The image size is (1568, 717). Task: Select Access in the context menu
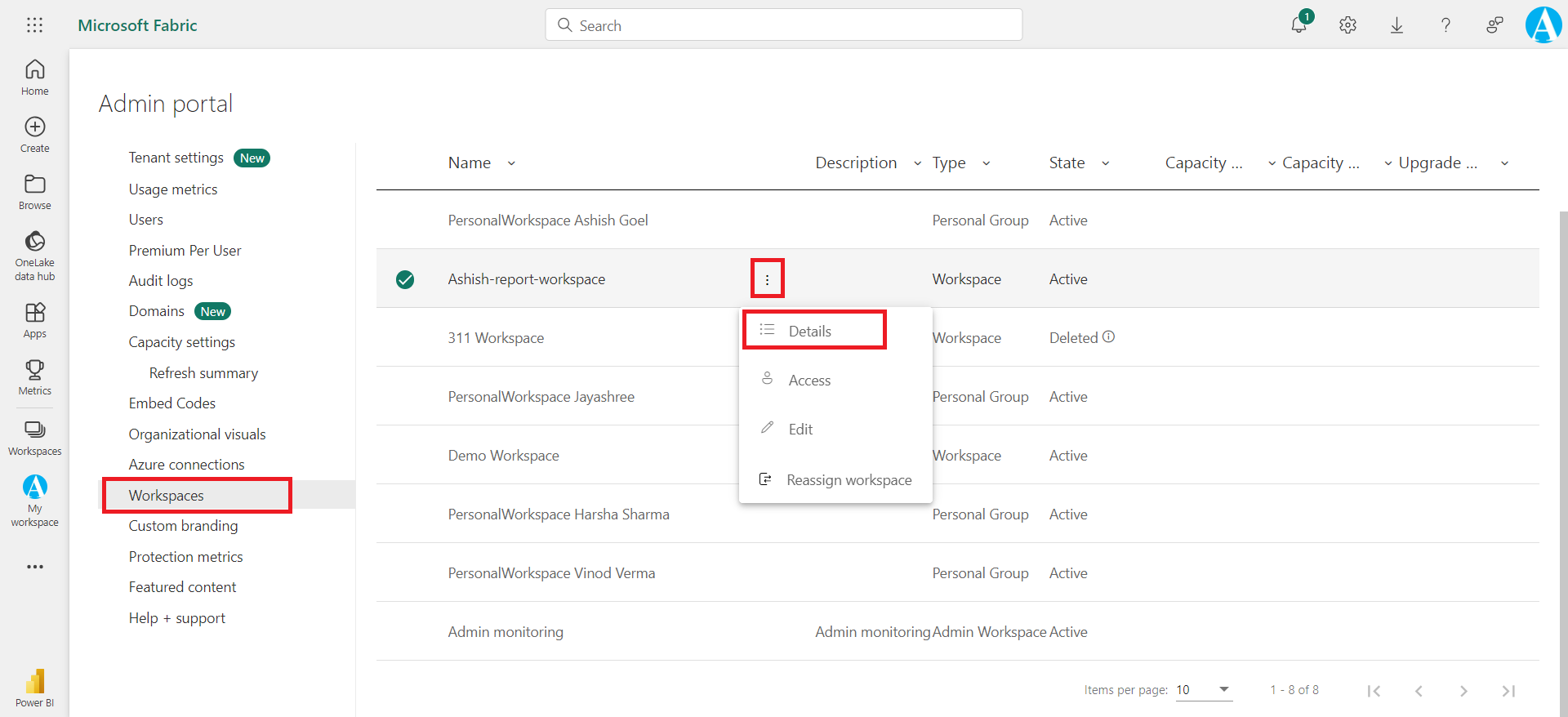point(808,381)
